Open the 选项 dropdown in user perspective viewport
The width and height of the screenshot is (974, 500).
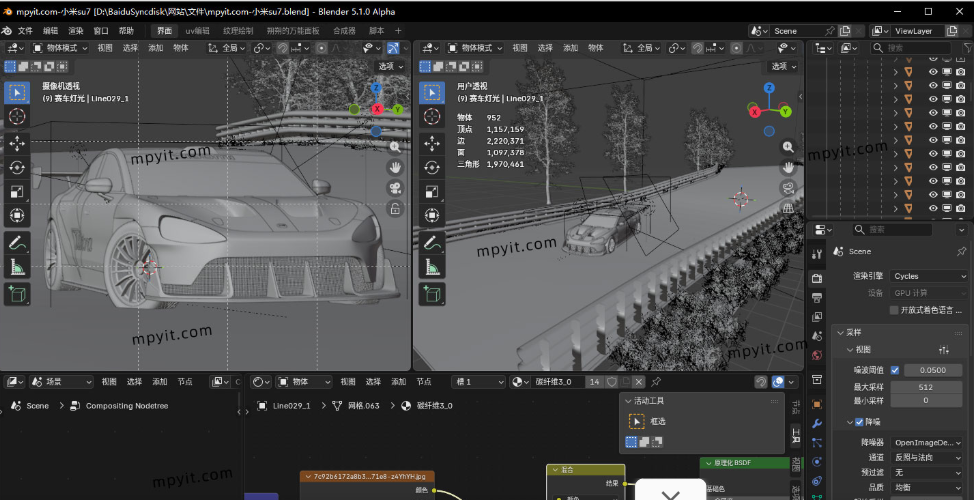pyautogui.click(x=783, y=66)
